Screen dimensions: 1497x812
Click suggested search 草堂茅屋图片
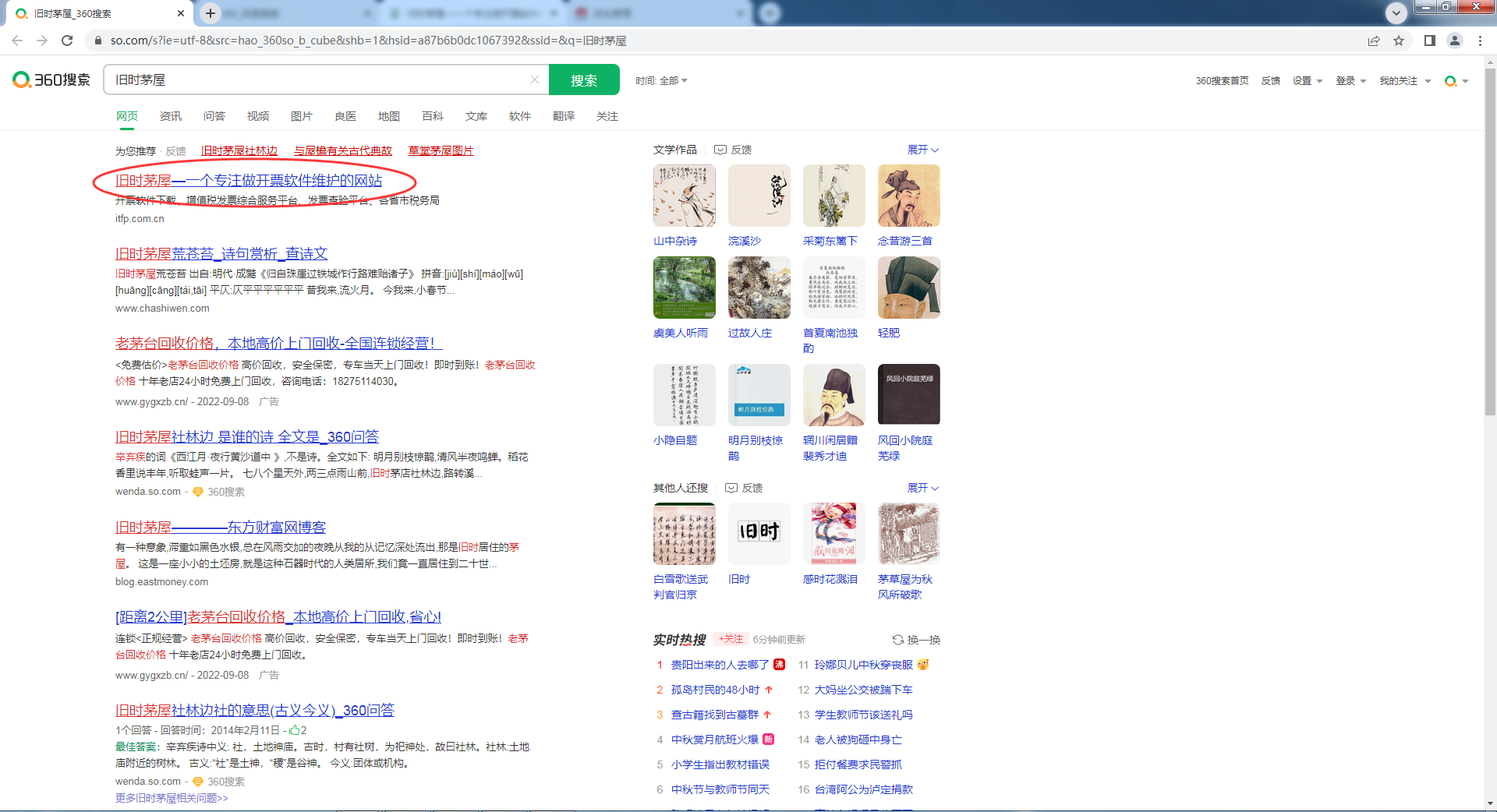pos(441,150)
